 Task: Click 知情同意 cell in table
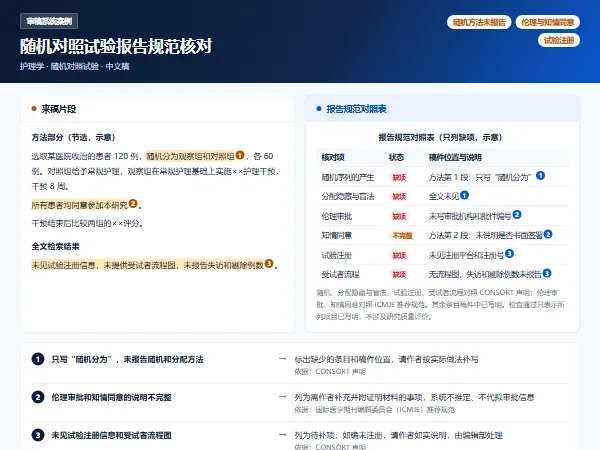[x=336, y=236]
